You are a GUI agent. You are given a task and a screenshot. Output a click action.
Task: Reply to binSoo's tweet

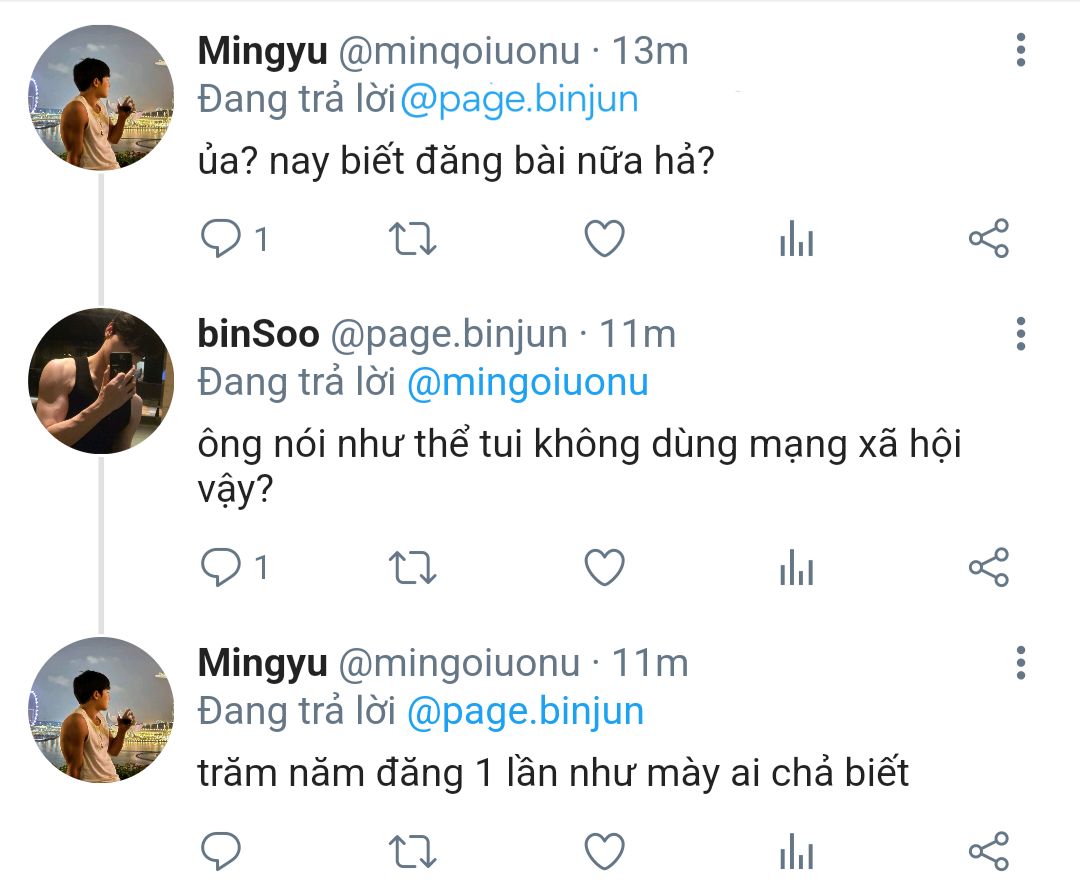click(x=221, y=568)
